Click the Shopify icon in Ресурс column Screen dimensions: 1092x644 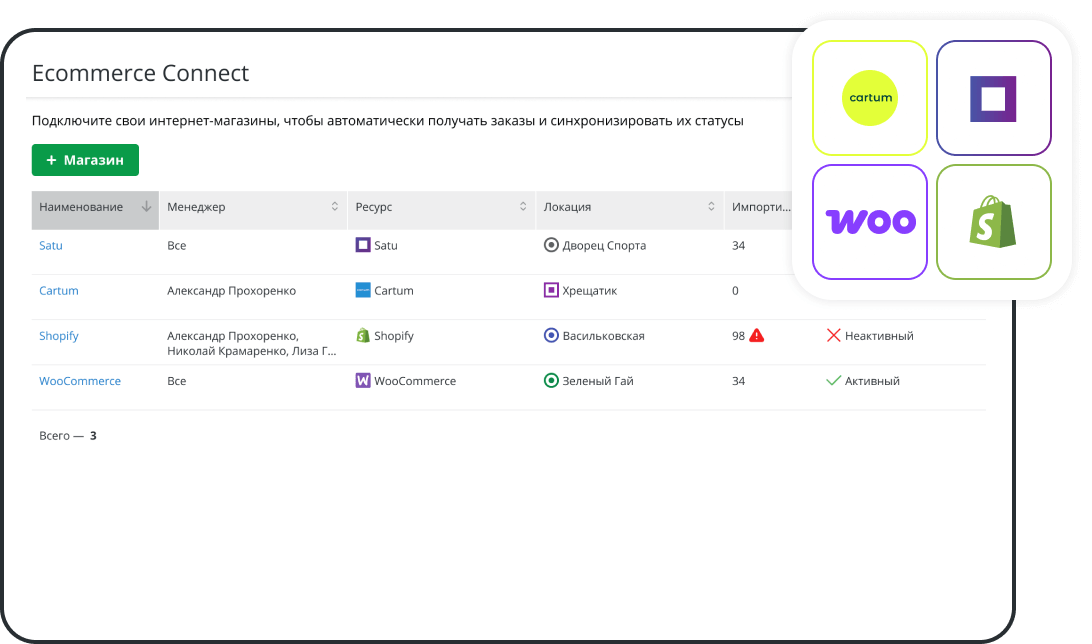[363, 336]
